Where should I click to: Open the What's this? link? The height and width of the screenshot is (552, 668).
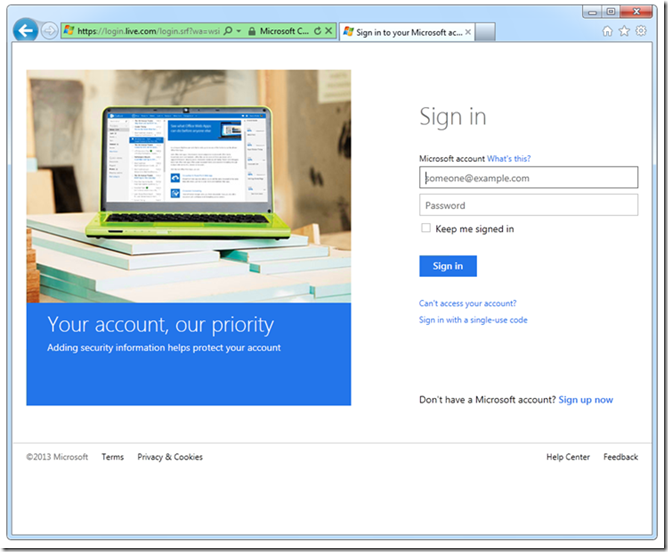pyautogui.click(x=509, y=159)
